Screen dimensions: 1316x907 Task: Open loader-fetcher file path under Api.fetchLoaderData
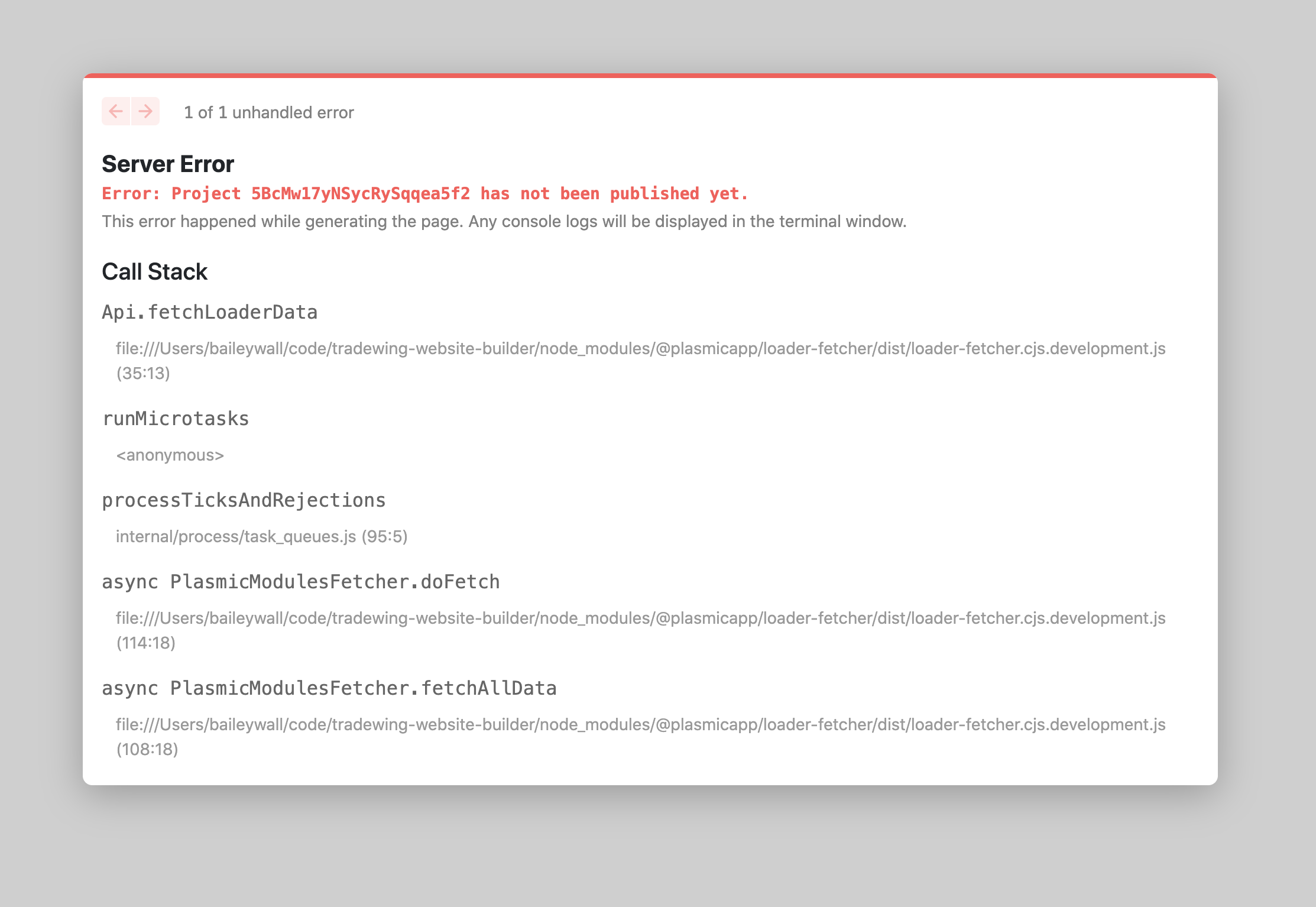pyautogui.click(x=640, y=348)
